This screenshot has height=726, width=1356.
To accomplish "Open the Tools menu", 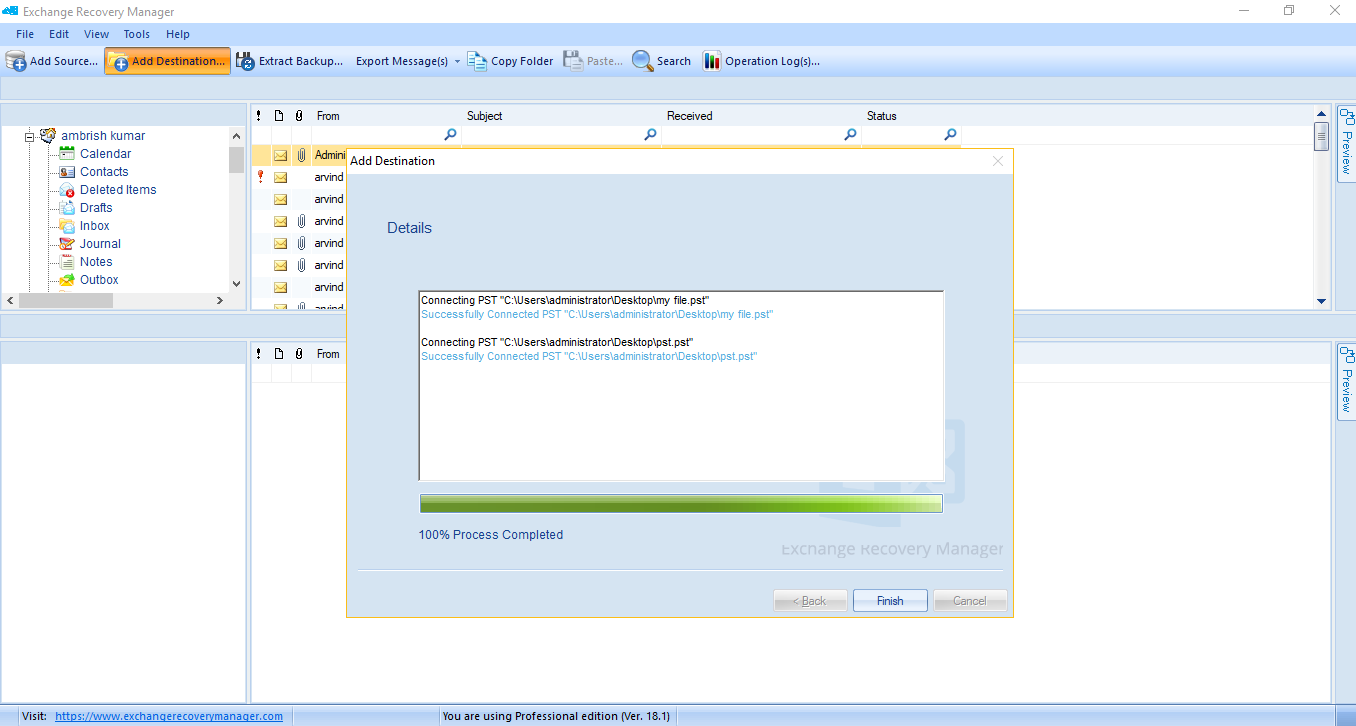I will click(x=137, y=34).
